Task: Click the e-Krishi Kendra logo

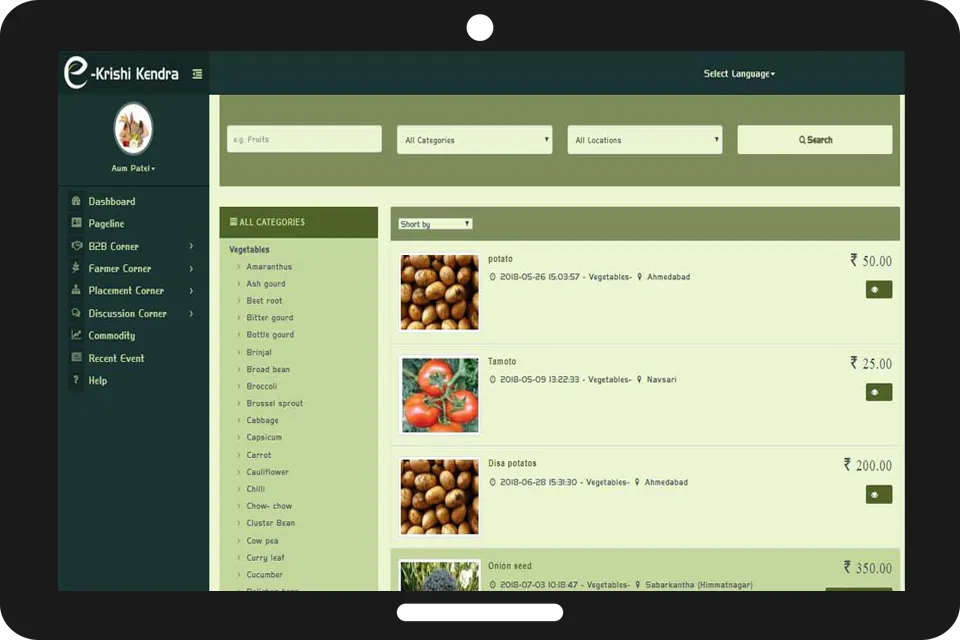Action: pos(121,73)
